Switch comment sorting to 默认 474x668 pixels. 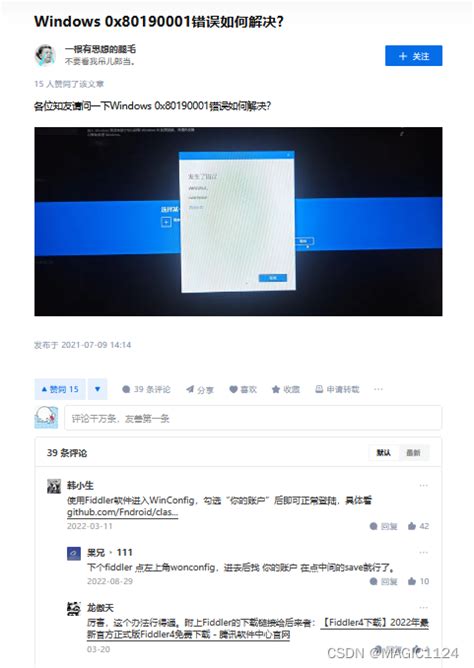point(383,452)
